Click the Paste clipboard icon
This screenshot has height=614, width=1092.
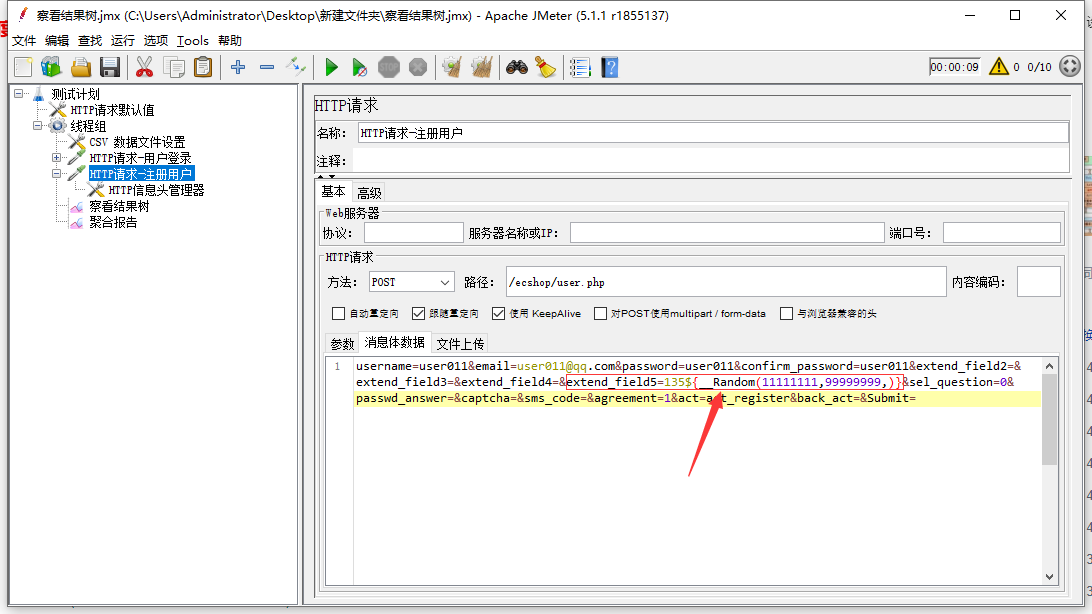203,68
